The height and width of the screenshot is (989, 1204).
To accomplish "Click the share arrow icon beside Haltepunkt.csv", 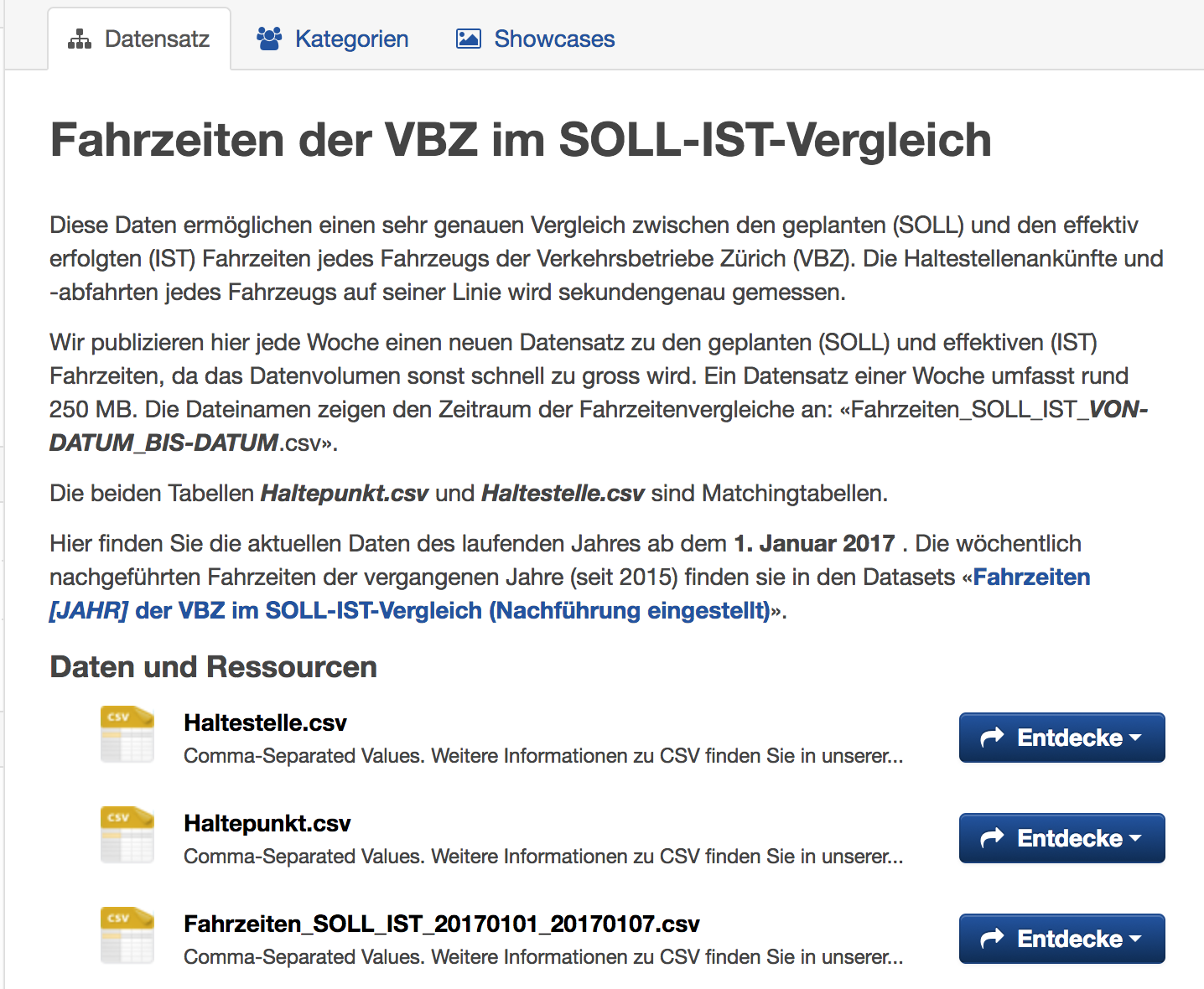I will 993,838.
